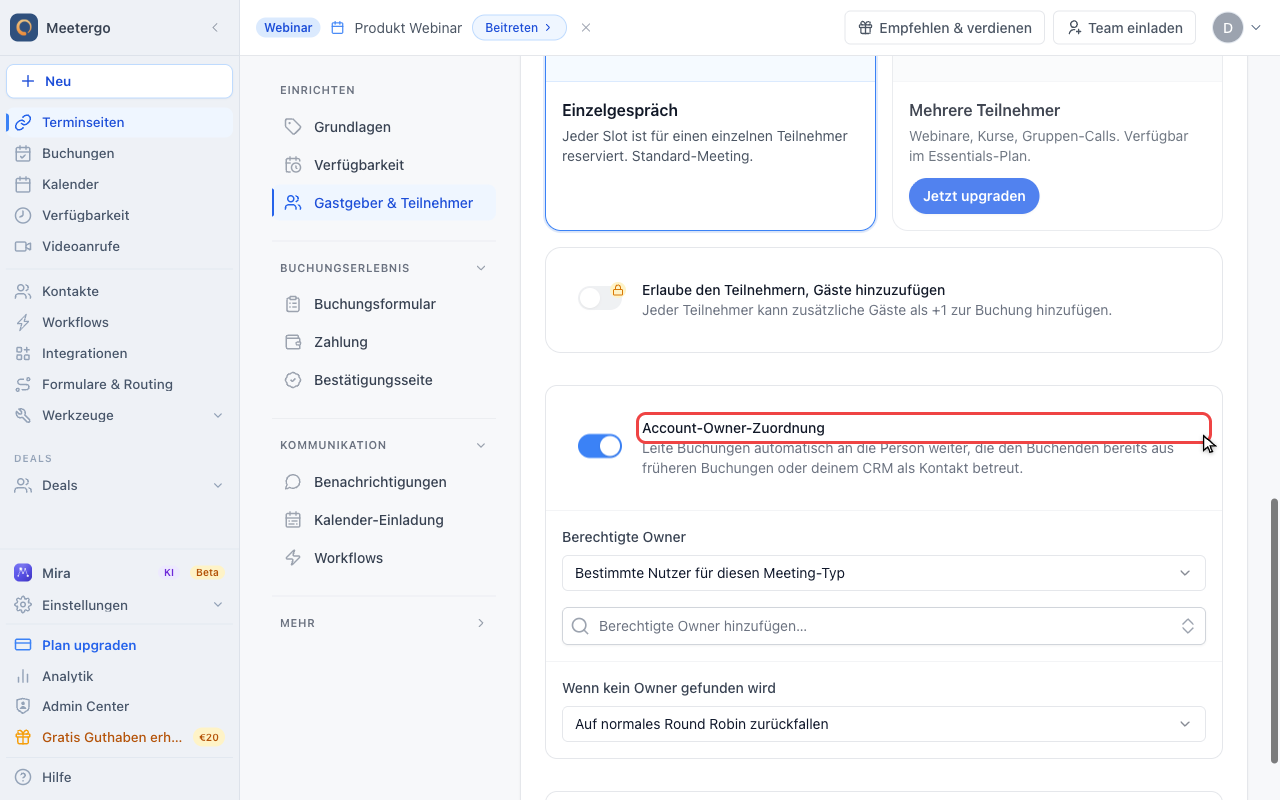Select Gastgeber & Teilnehmer section
1280x800 pixels.
(x=384, y=203)
